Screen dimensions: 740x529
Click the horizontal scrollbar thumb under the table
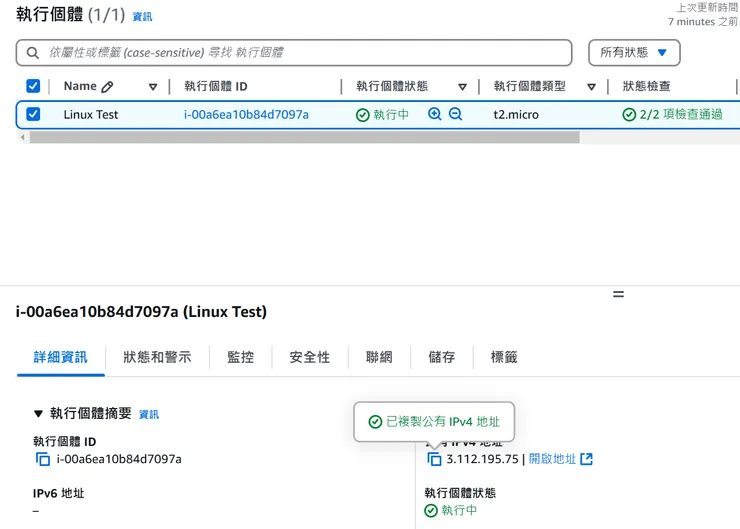pyautogui.click(x=304, y=137)
